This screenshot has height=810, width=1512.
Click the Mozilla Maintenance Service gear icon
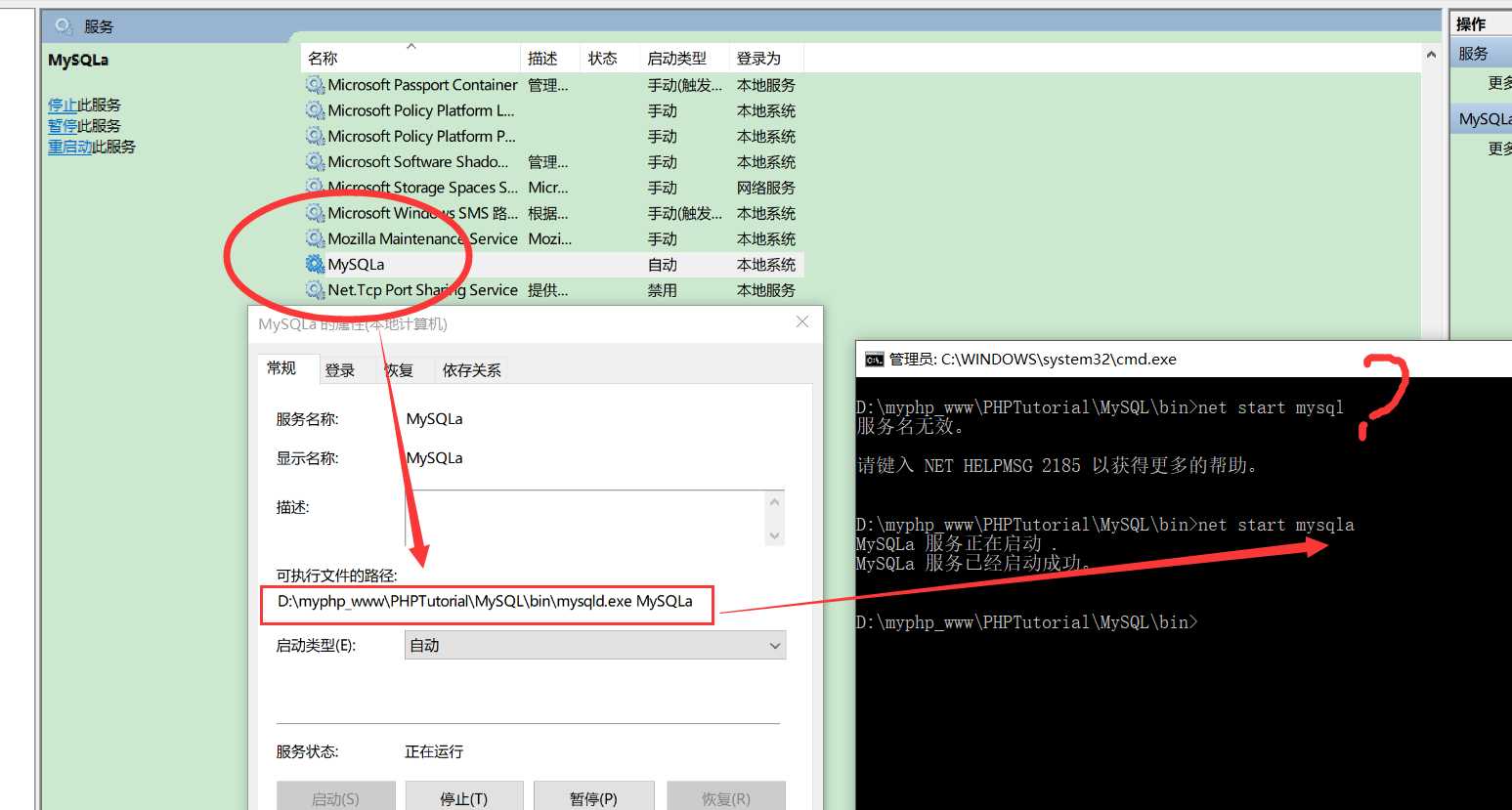click(315, 238)
